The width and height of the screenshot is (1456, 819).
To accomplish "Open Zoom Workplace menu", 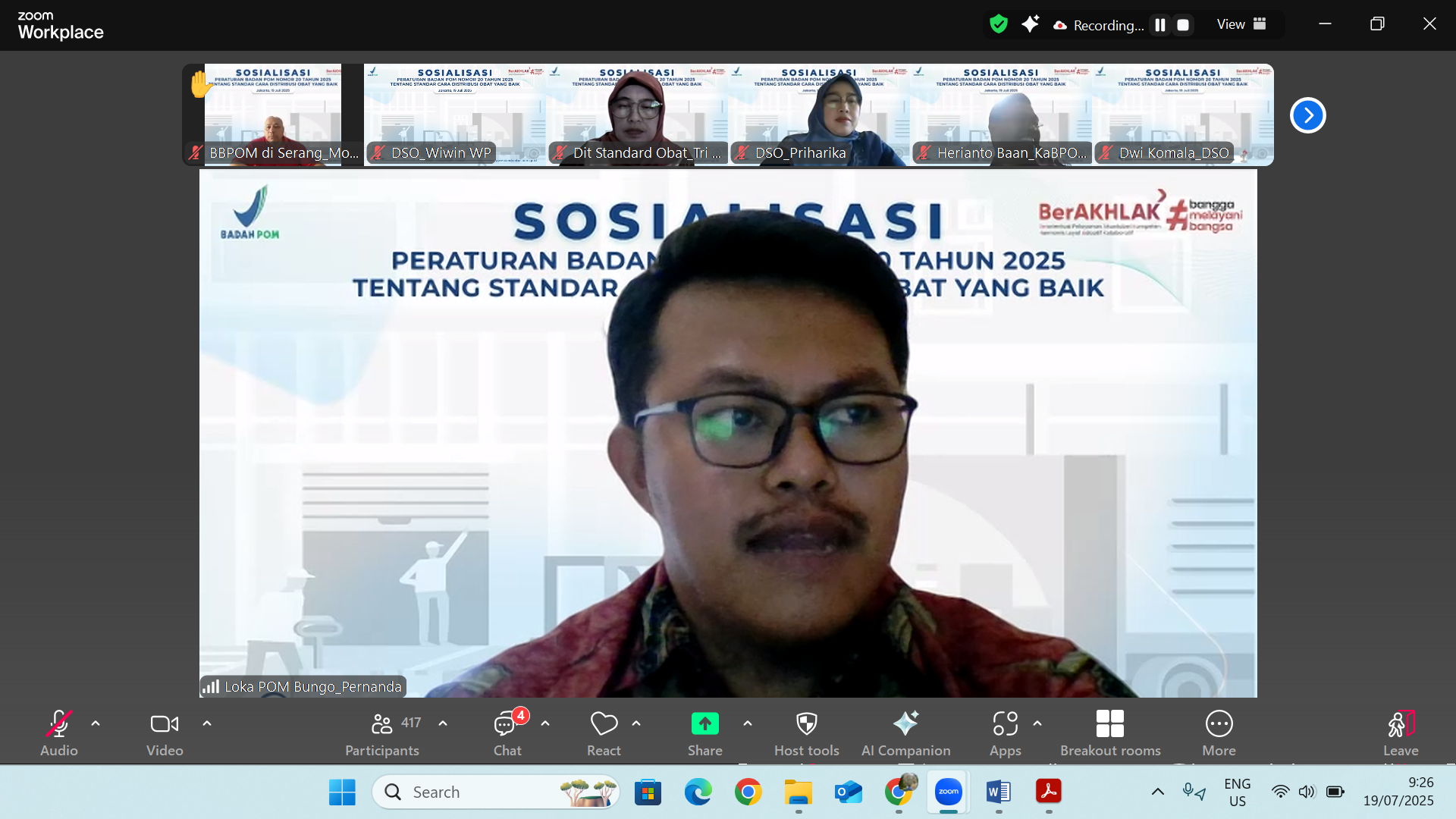I will point(61,24).
